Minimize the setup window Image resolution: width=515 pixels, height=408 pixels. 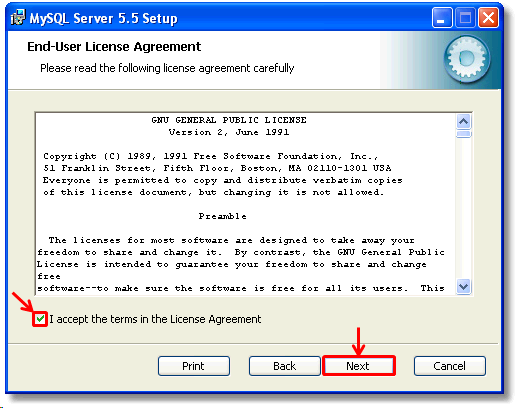click(x=442, y=18)
